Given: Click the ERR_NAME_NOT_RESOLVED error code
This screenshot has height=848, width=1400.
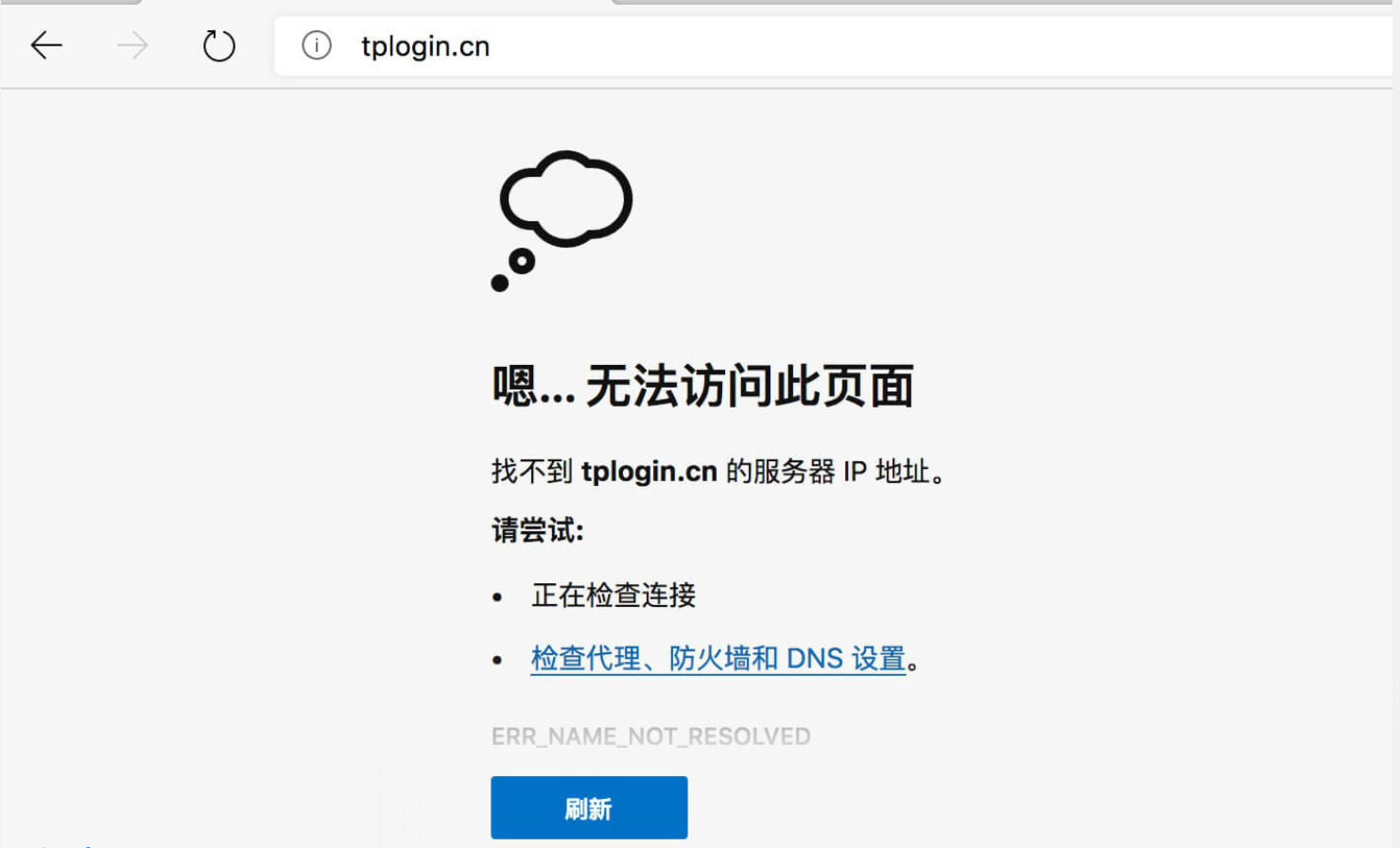Looking at the screenshot, I should [650, 736].
